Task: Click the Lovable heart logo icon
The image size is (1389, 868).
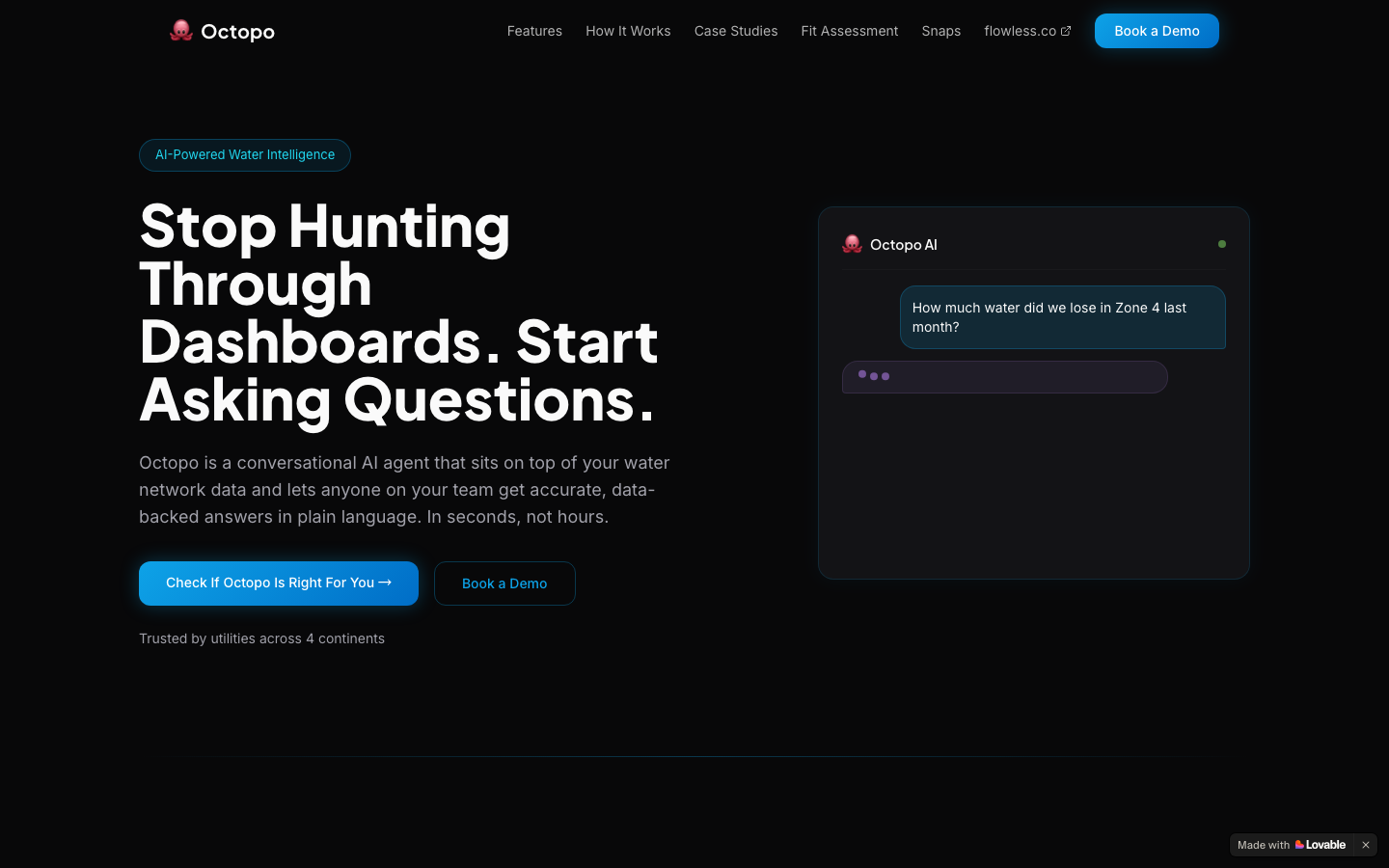Action: click(x=1300, y=845)
